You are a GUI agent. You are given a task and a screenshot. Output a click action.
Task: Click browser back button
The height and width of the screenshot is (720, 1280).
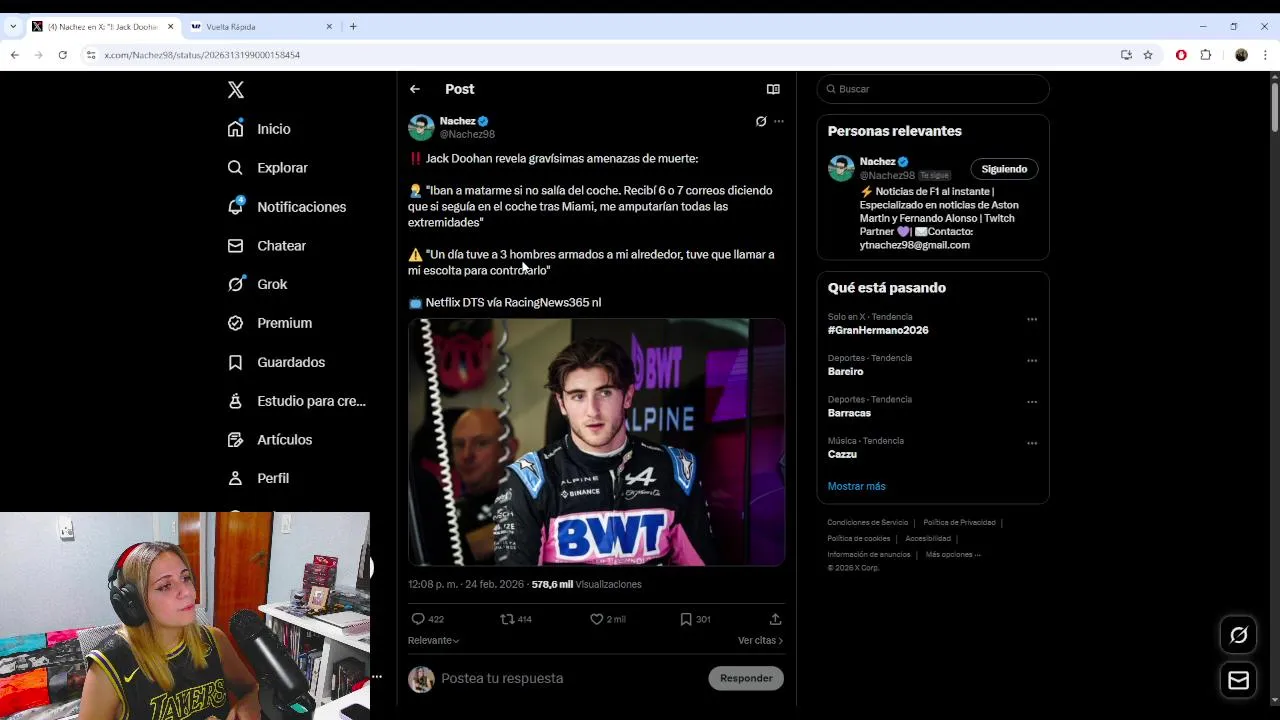15,55
